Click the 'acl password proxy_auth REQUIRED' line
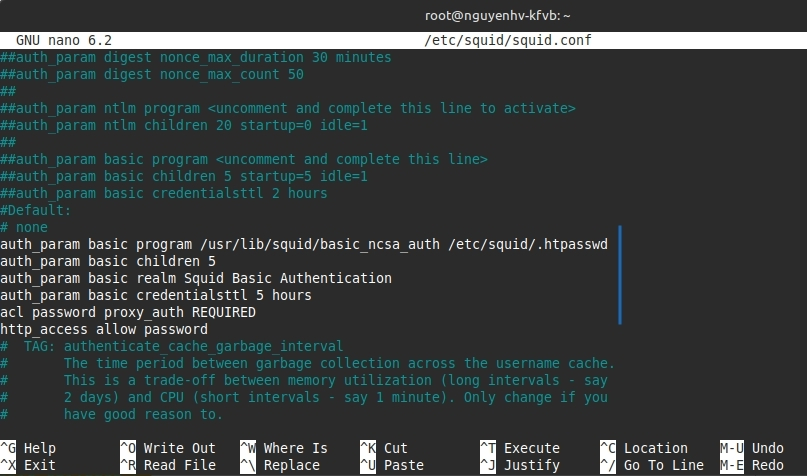The width and height of the screenshot is (807, 476). click(128, 312)
